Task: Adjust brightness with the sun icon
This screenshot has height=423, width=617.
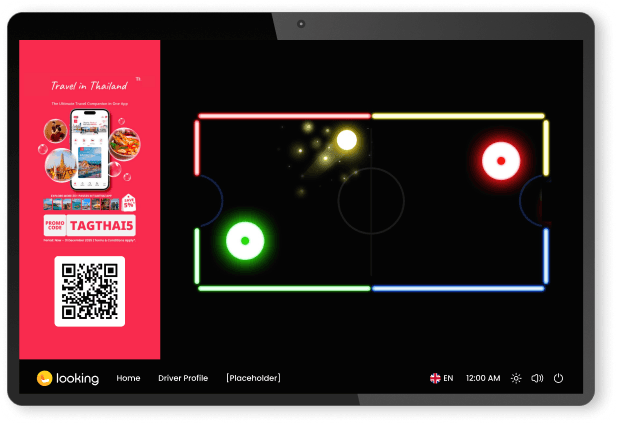Action: tap(516, 378)
